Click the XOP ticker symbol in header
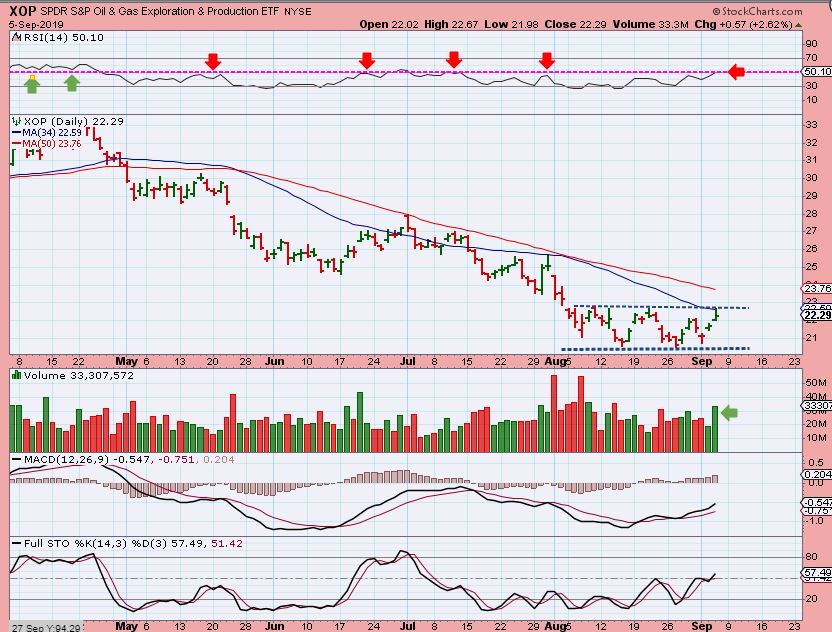832x632 pixels. (x=24, y=11)
